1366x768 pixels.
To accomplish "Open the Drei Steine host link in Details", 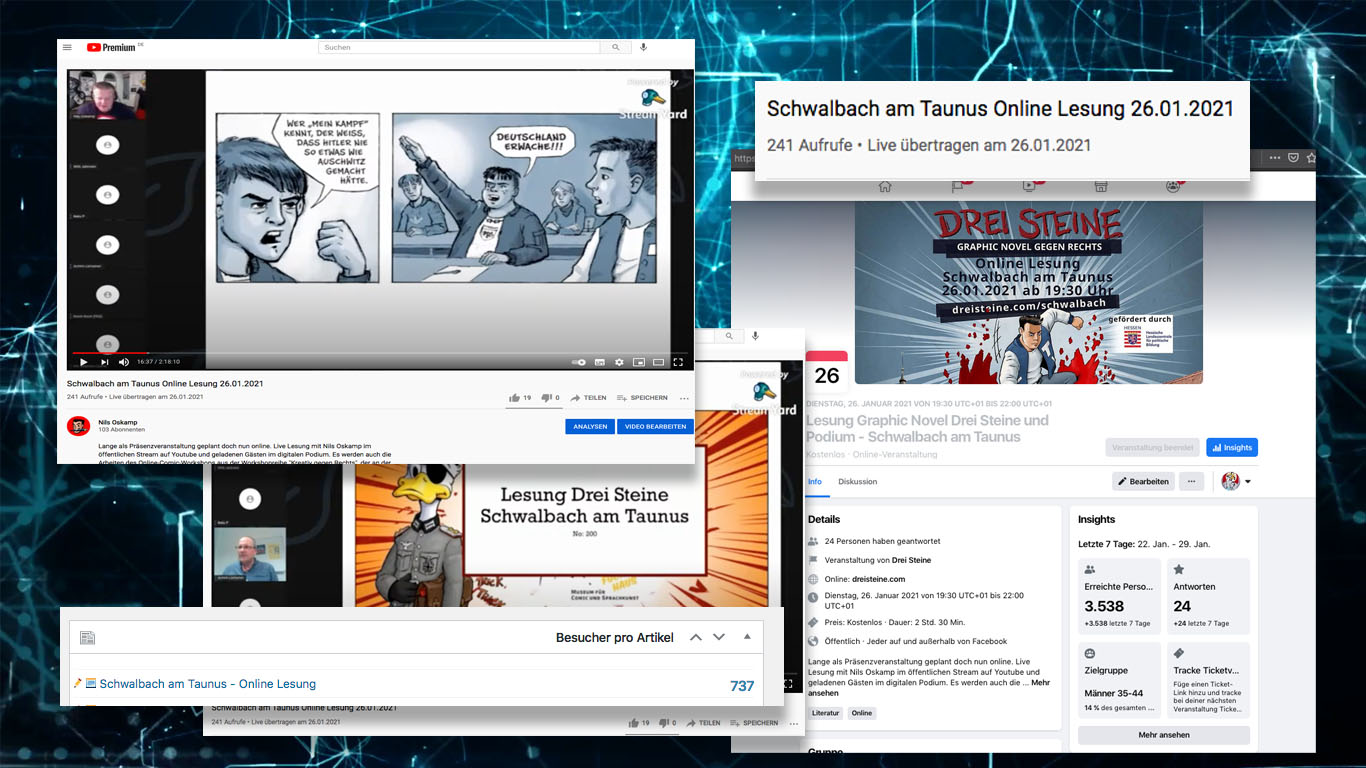I will pyautogui.click(x=911, y=560).
